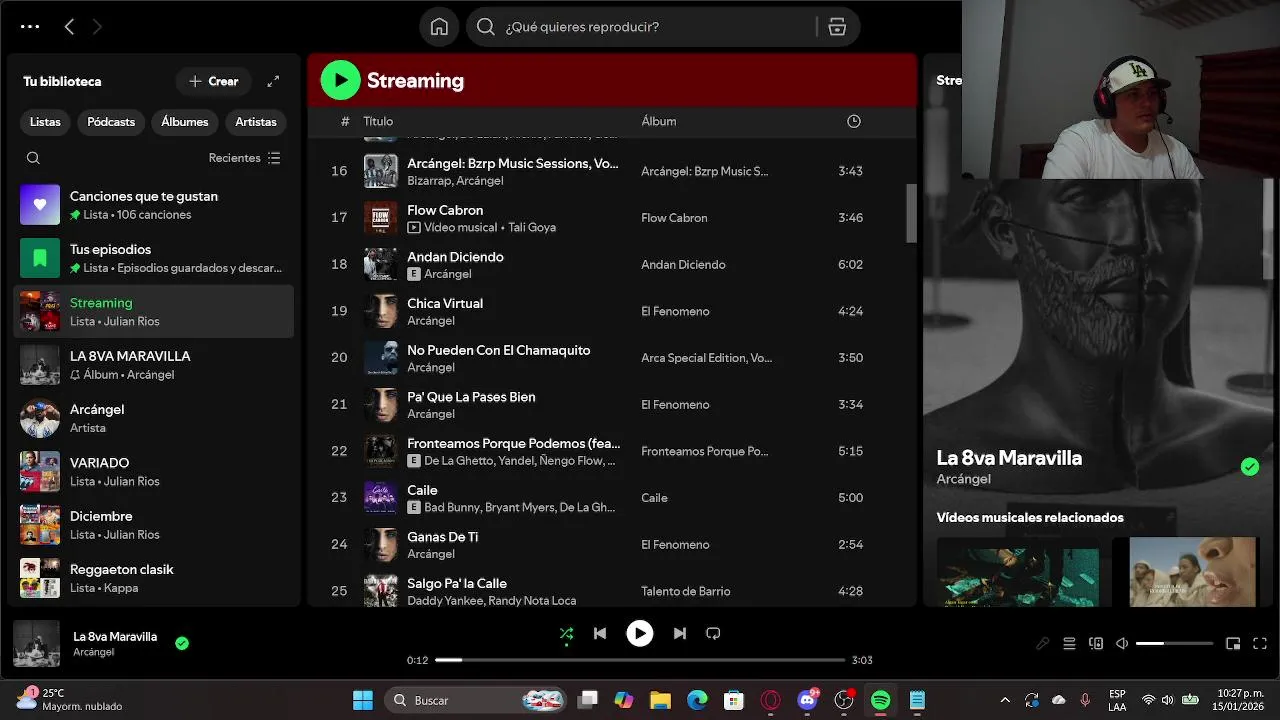The width and height of the screenshot is (1280, 720).
Task: Go back with the left arrow
Action: 69,27
